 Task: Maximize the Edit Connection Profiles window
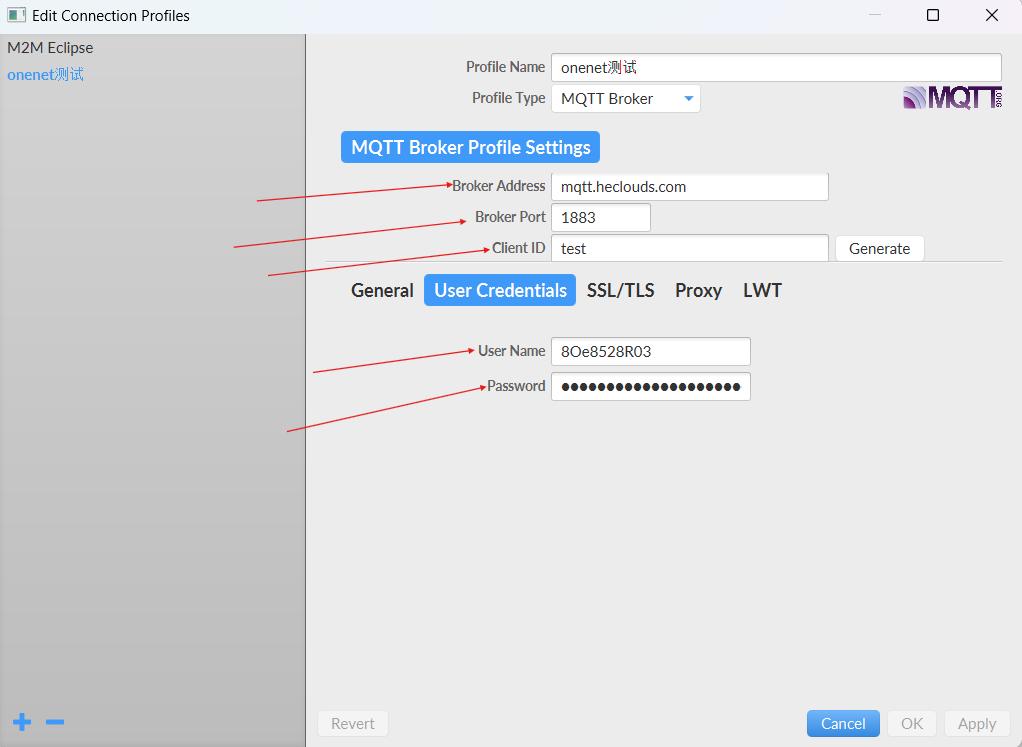click(x=933, y=15)
